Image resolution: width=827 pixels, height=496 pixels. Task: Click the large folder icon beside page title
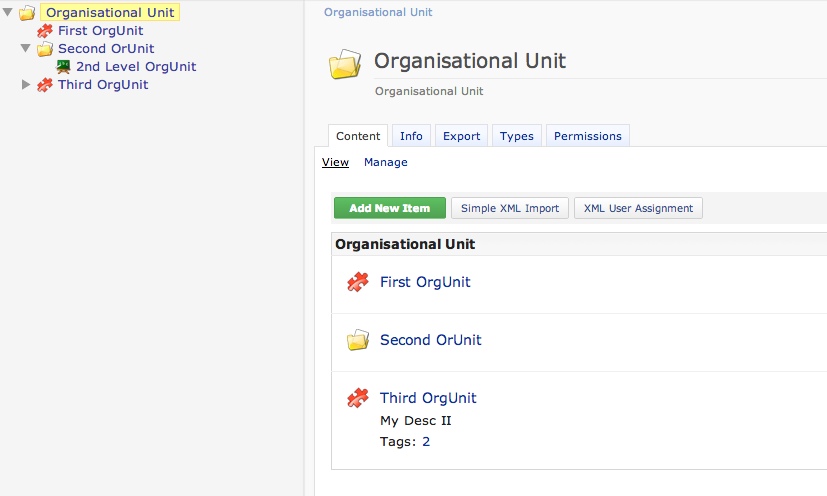pos(345,65)
